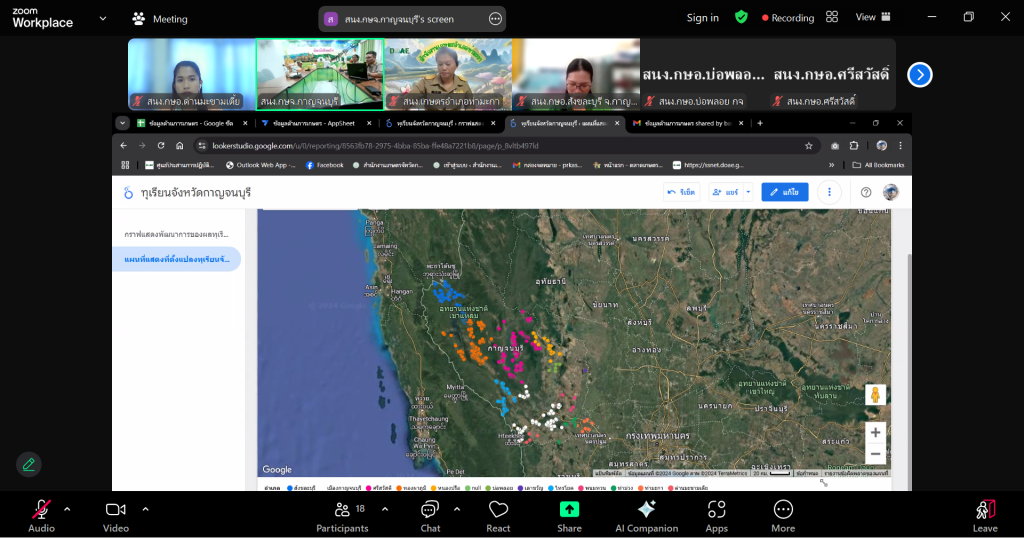Expand audio settings arrow next to Audio
The image size is (1024, 538).
(67, 509)
